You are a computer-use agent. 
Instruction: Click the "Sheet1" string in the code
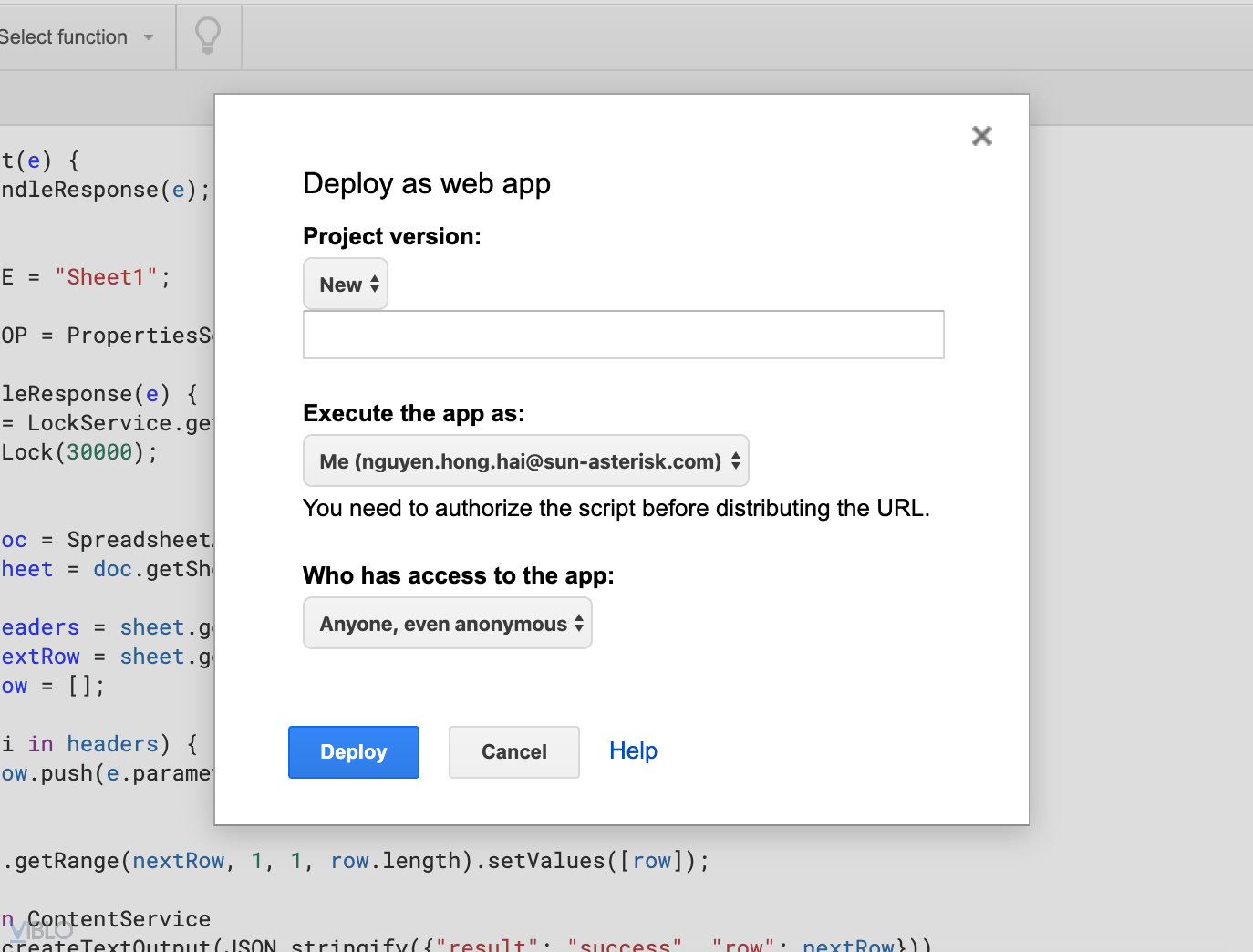[106, 277]
